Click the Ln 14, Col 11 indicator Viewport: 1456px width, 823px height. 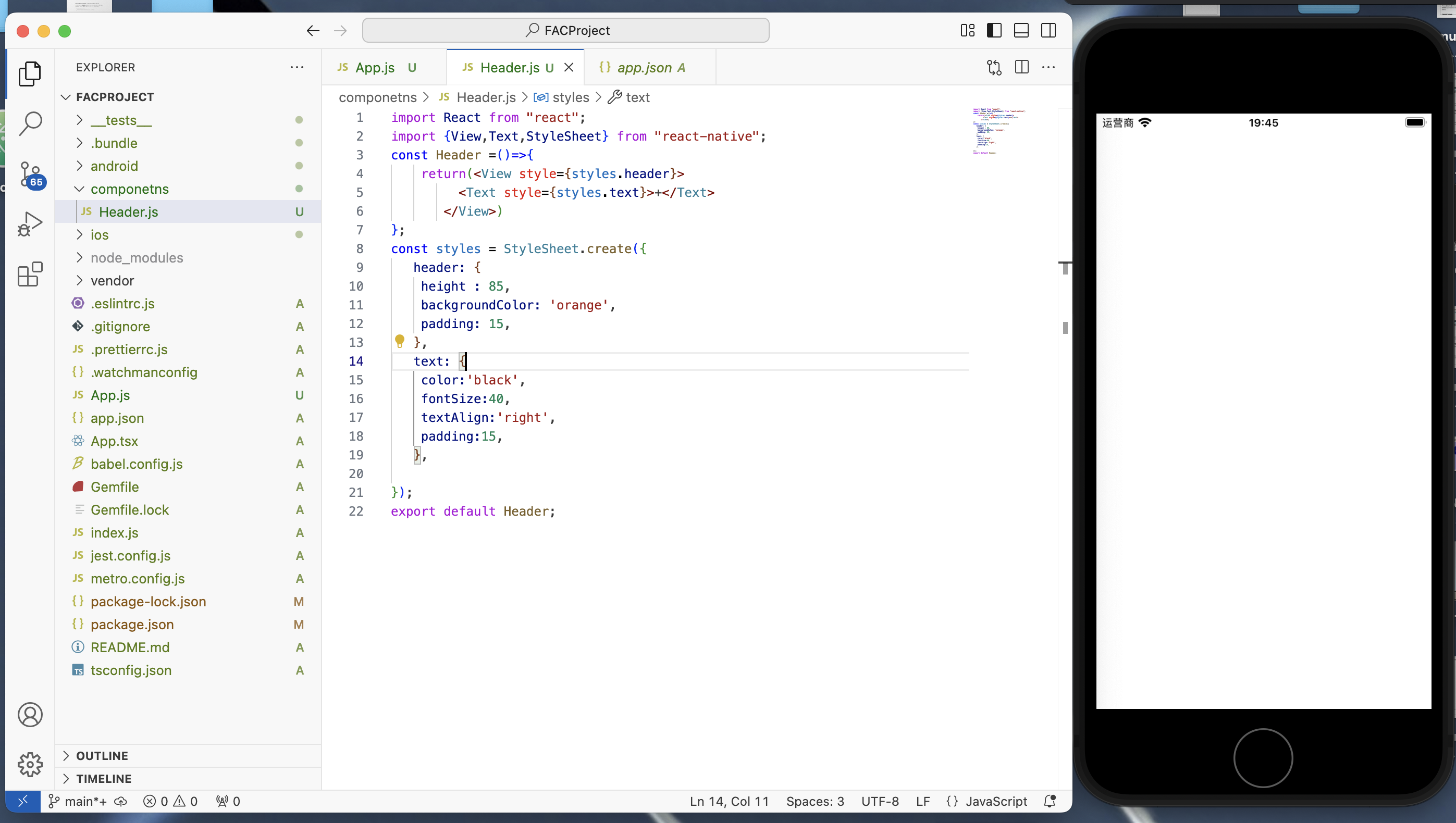tap(729, 801)
